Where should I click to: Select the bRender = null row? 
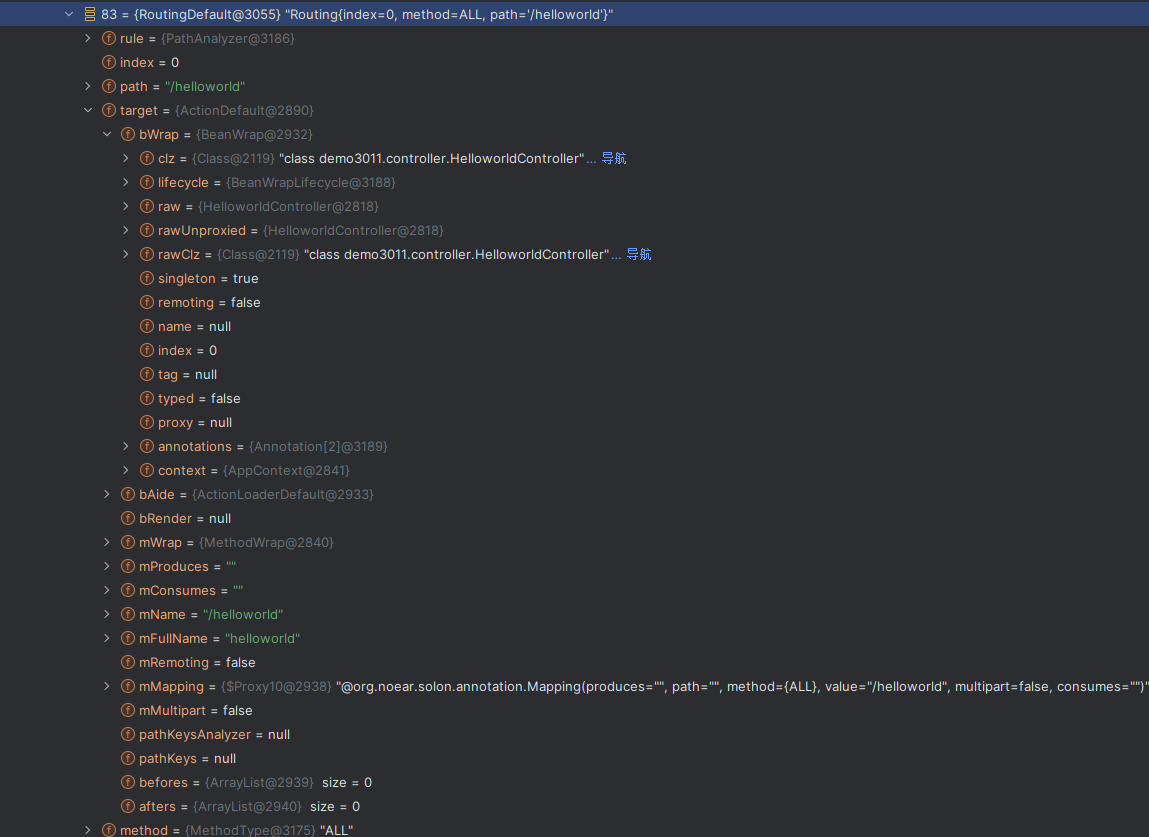coord(574,518)
